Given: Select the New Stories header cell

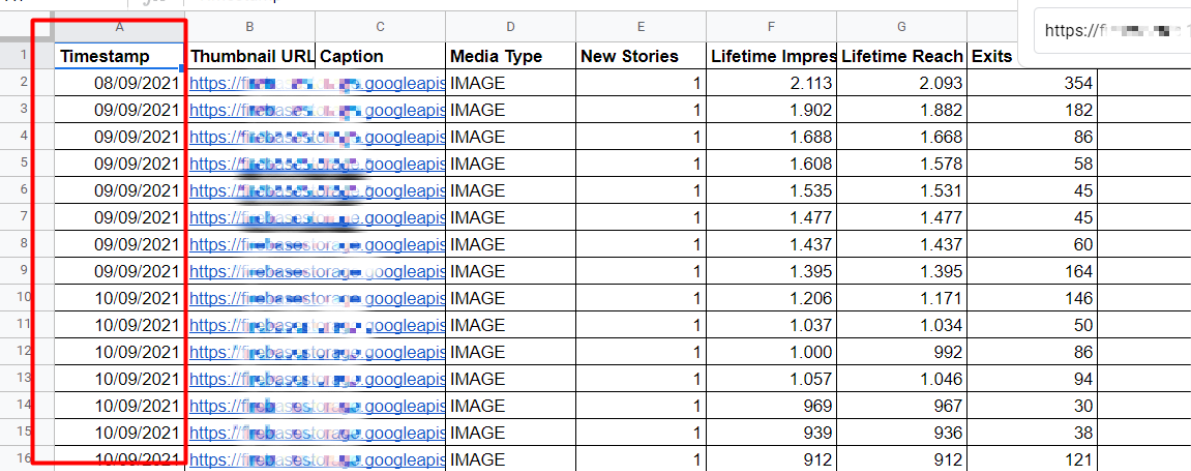Looking at the screenshot, I should 640,56.
